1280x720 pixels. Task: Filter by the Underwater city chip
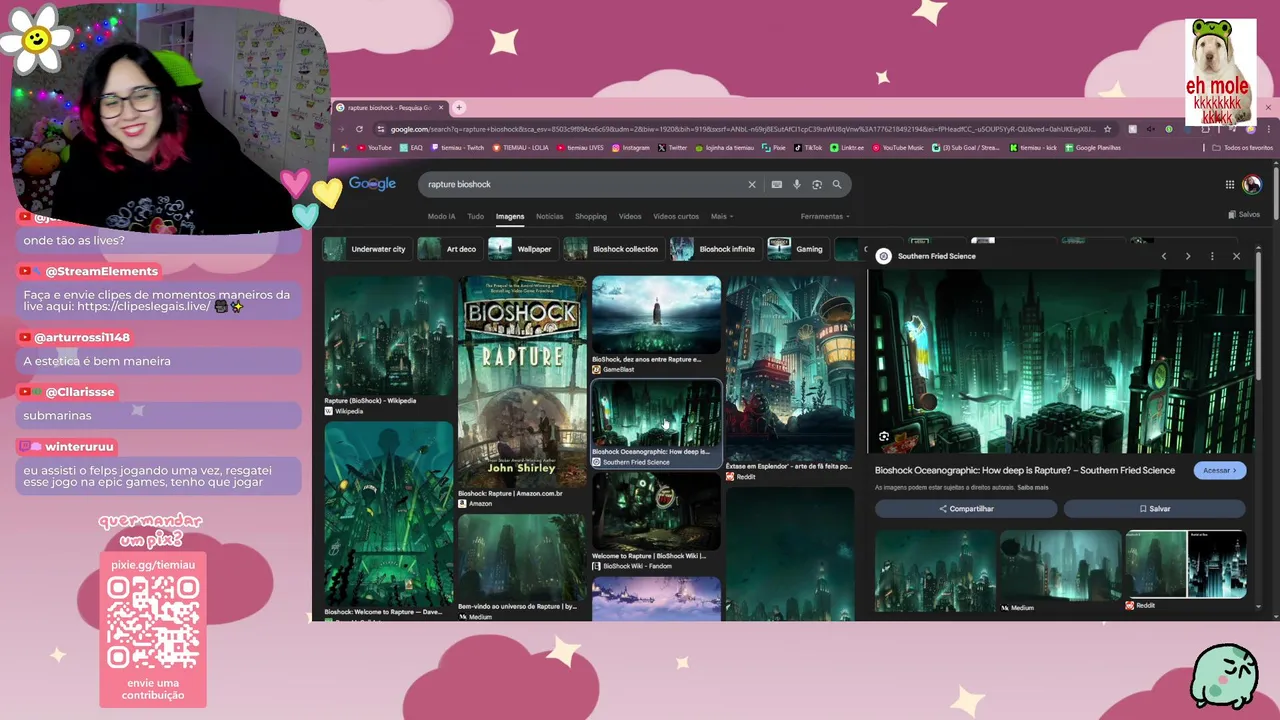pos(366,249)
